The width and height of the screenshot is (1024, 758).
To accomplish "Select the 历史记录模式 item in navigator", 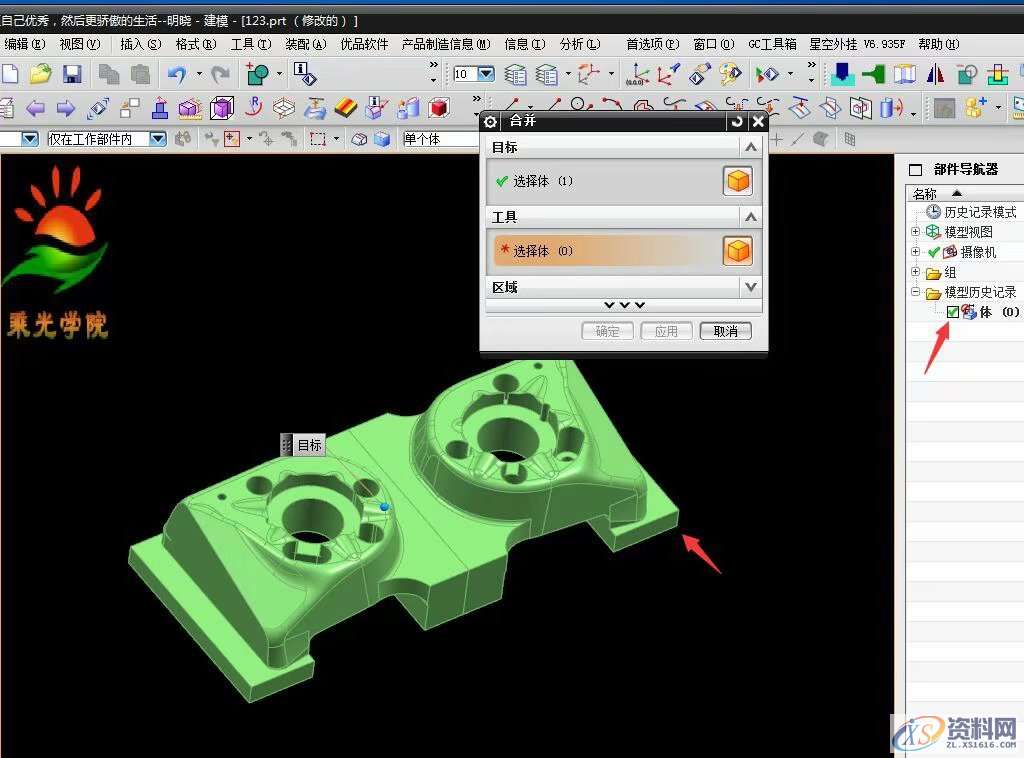I will click(979, 212).
